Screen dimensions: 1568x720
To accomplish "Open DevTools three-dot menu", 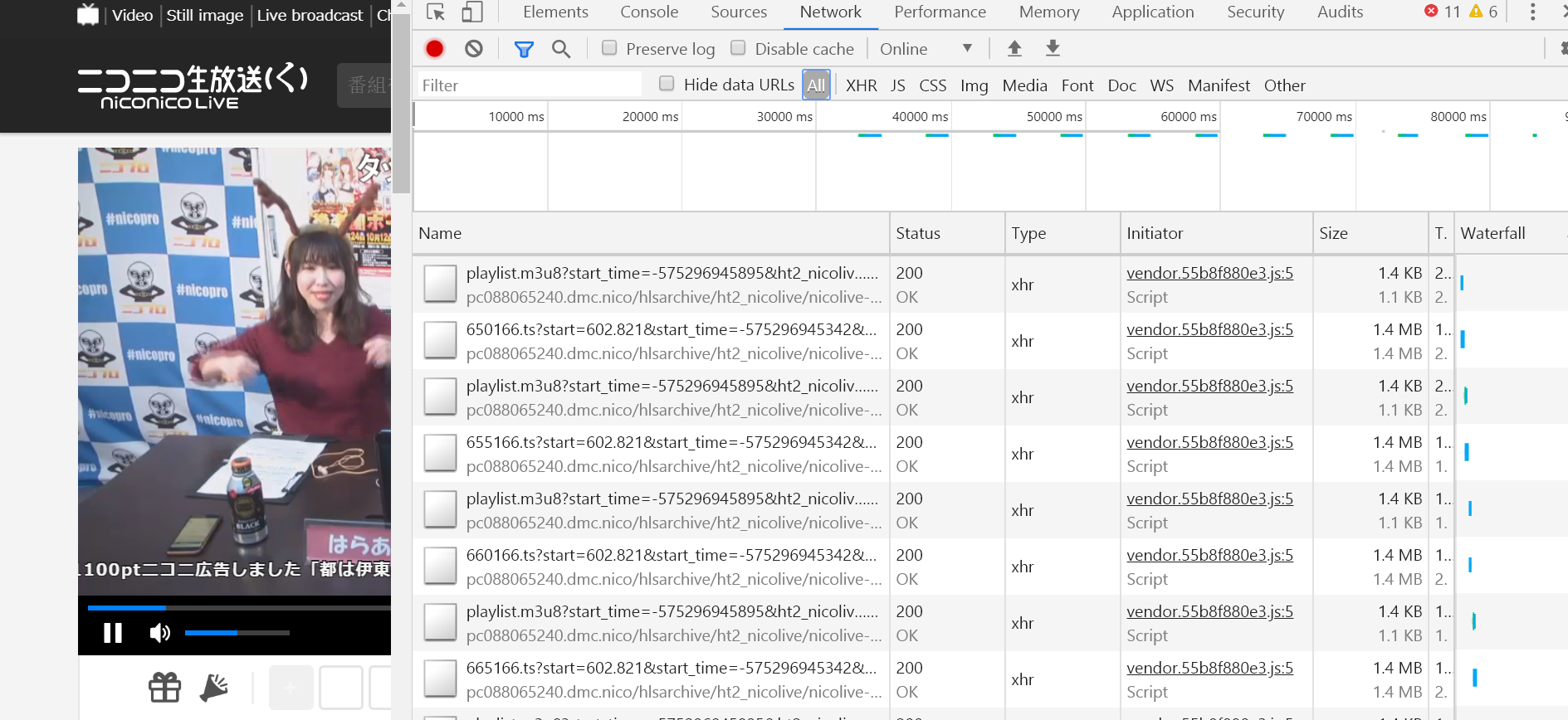I will click(x=1532, y=12).
